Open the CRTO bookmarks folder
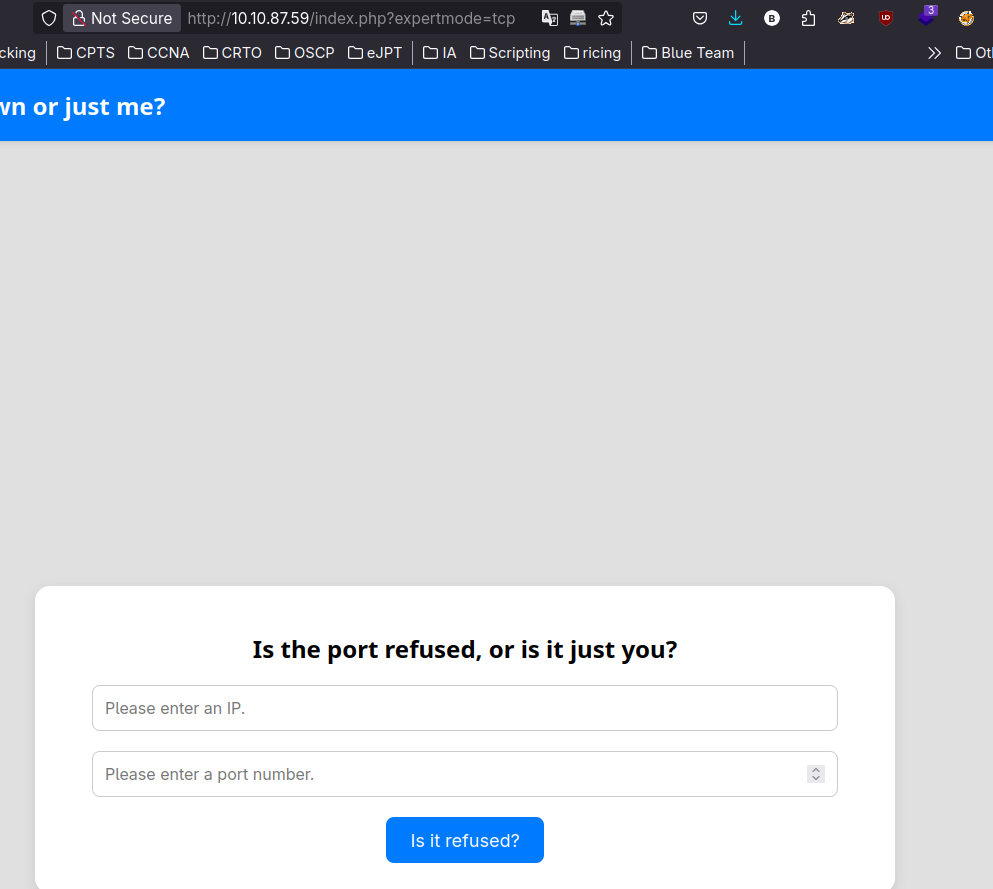Viewport: 993px width, 889px height. point(232,53)
